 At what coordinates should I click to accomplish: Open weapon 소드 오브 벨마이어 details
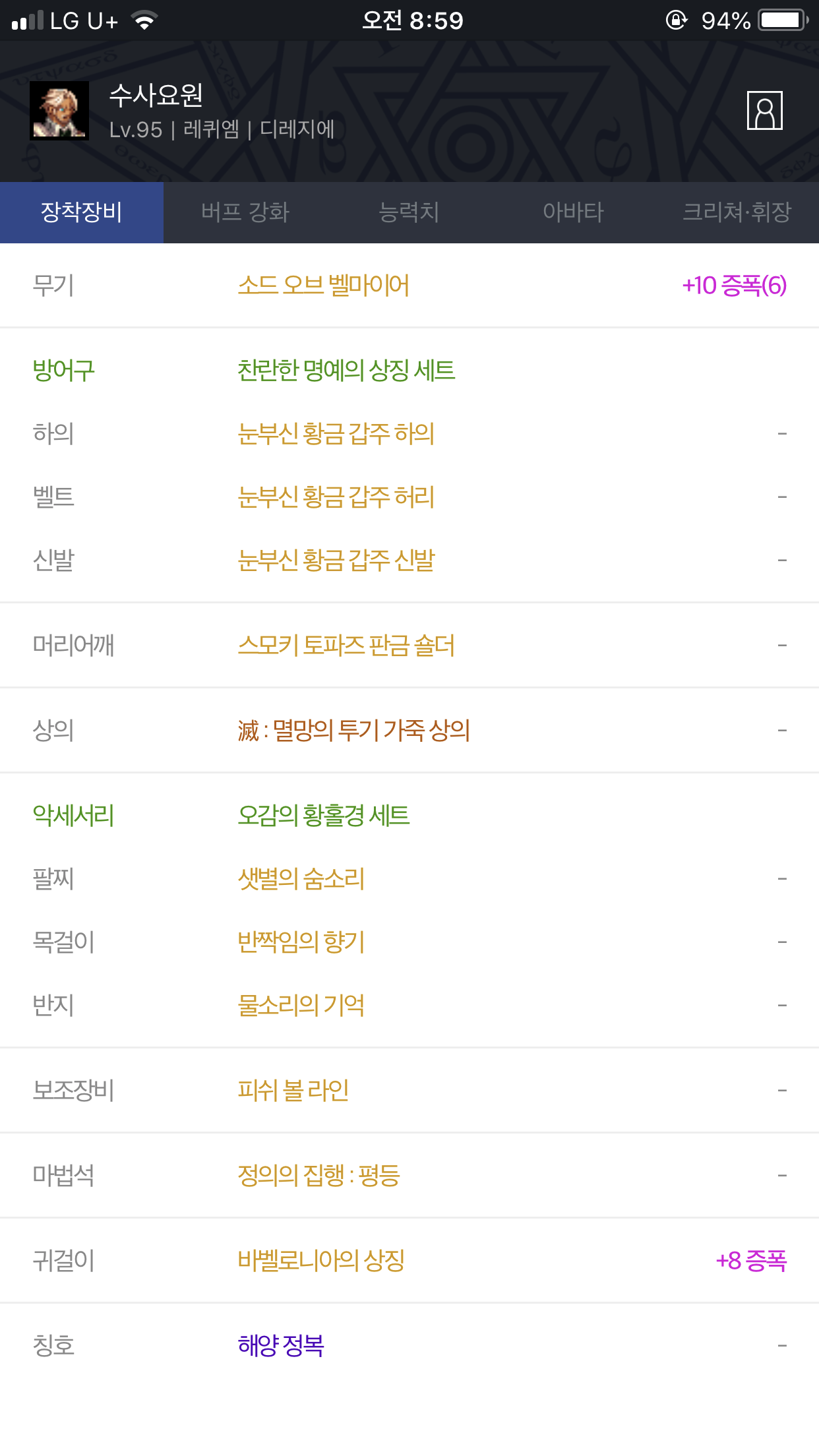coord(323,286)
